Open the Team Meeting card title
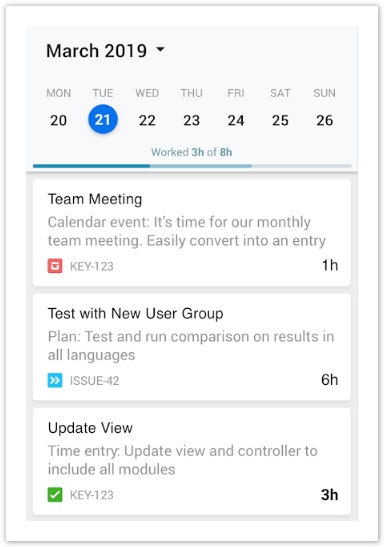 [x=95, y=199]
